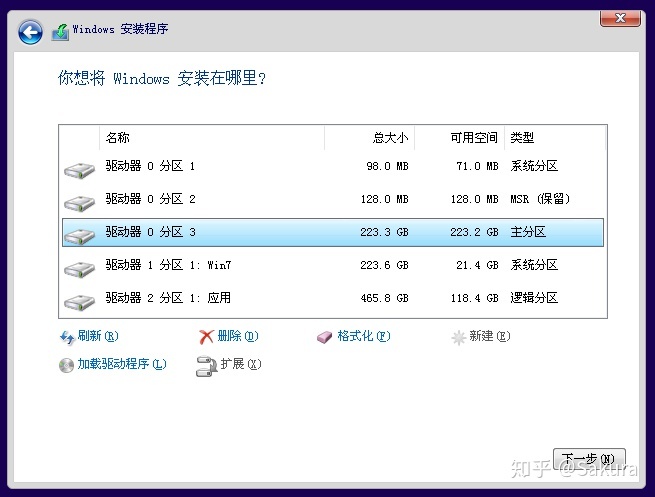
Task: Click the red X delete icon
Action: 206,337
